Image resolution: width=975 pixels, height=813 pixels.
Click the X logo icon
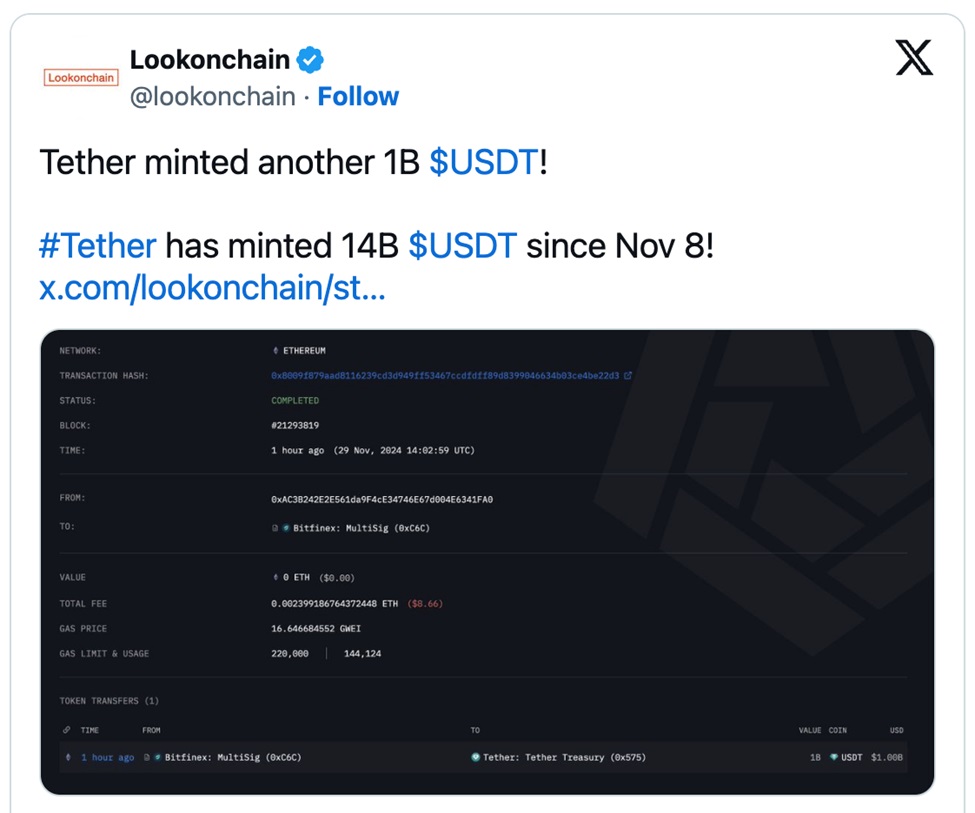[914, 59]
